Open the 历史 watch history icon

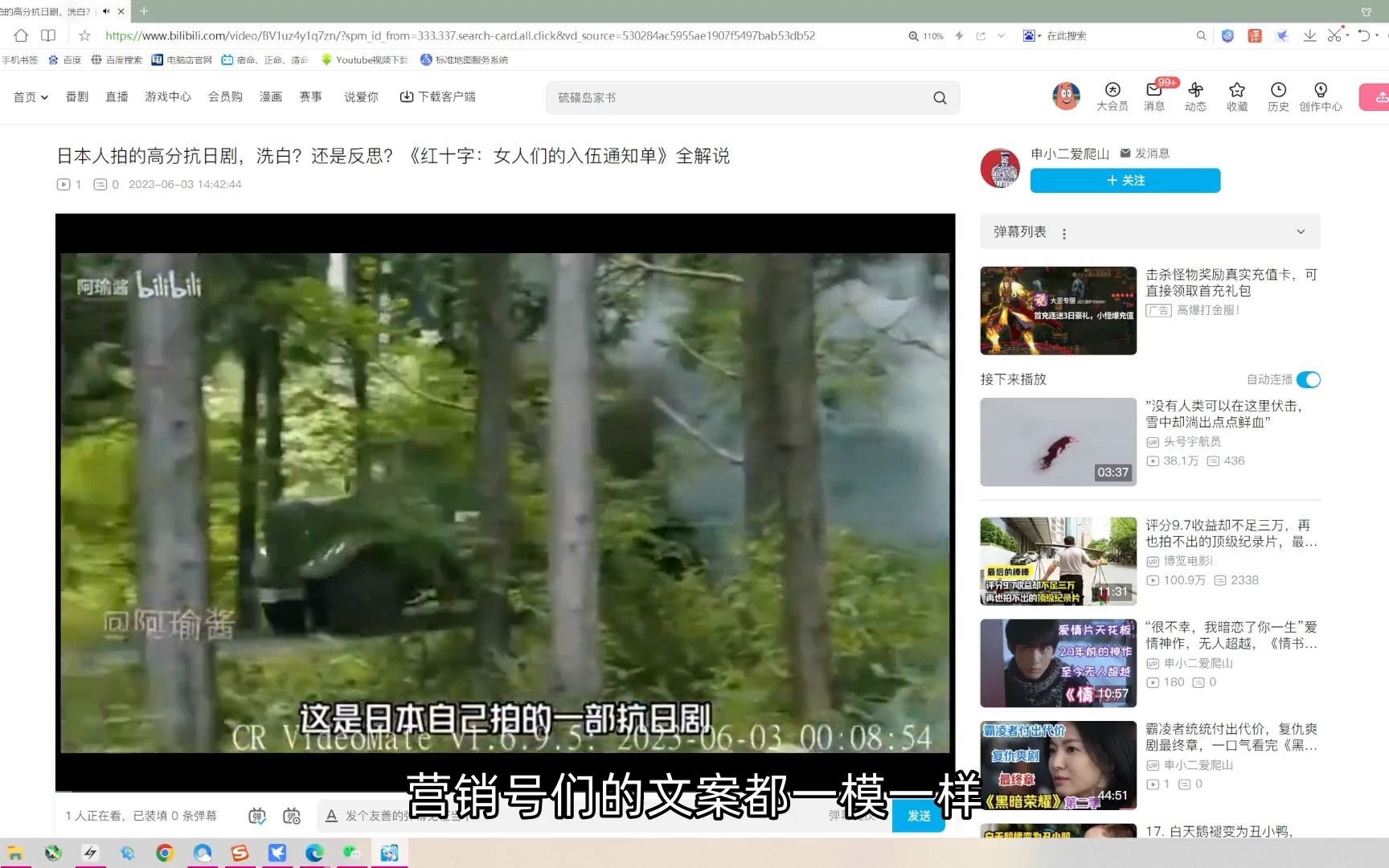(1278, 96)
